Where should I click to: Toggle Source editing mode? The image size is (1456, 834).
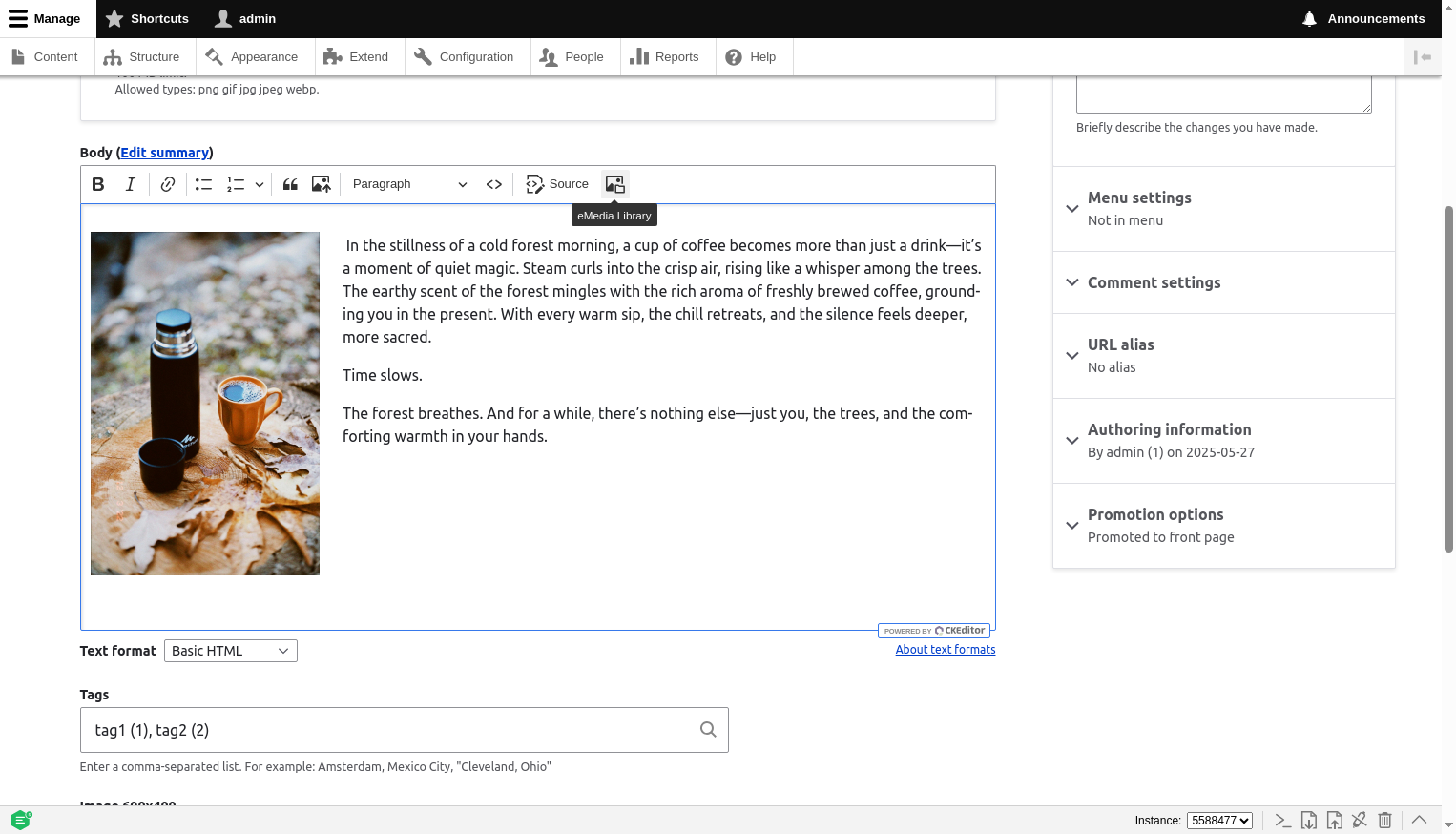[557, 184]
